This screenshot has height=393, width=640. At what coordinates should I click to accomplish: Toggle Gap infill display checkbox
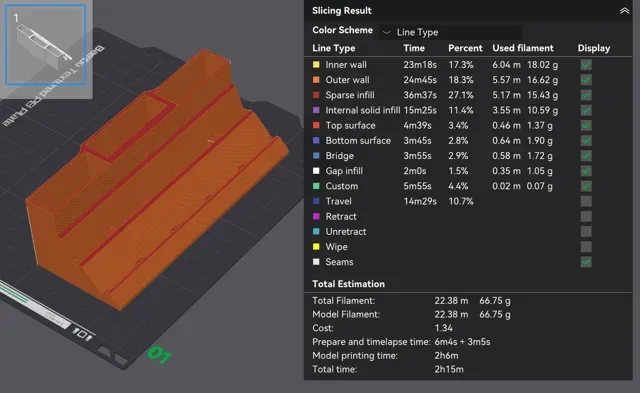click(x=586, y=171)
